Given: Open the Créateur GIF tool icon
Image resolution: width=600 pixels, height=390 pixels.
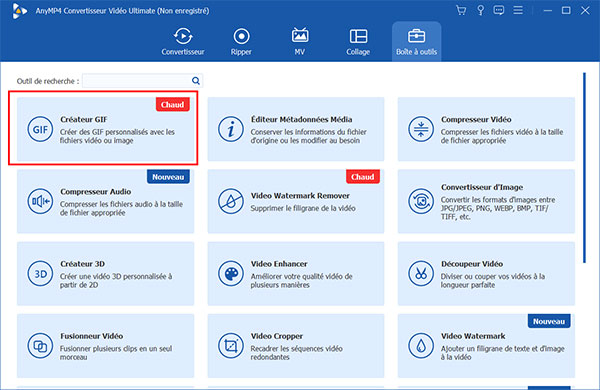Looking at the screenshot, I should tap(40, 129).
